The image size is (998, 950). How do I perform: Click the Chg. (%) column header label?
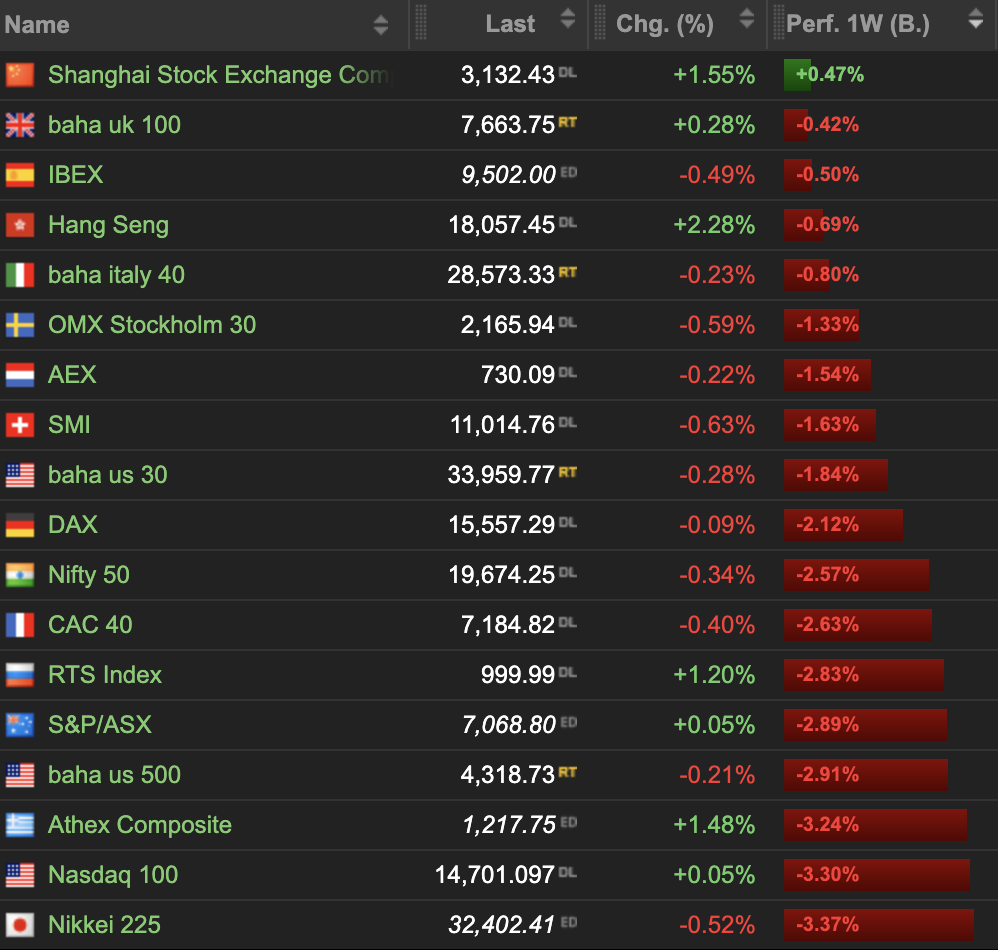coord(664,25)
